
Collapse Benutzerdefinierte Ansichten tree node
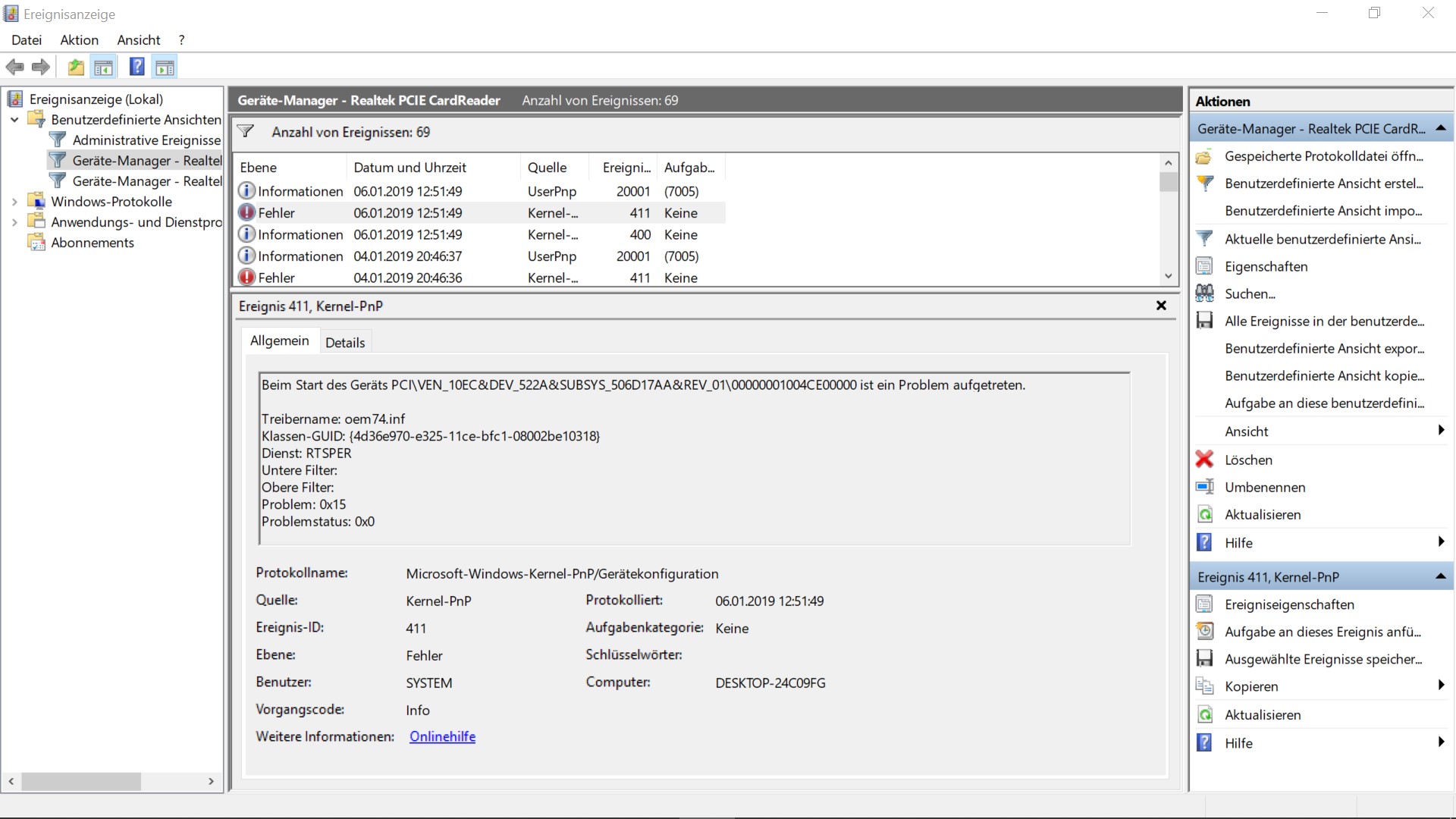click(14, 120)
